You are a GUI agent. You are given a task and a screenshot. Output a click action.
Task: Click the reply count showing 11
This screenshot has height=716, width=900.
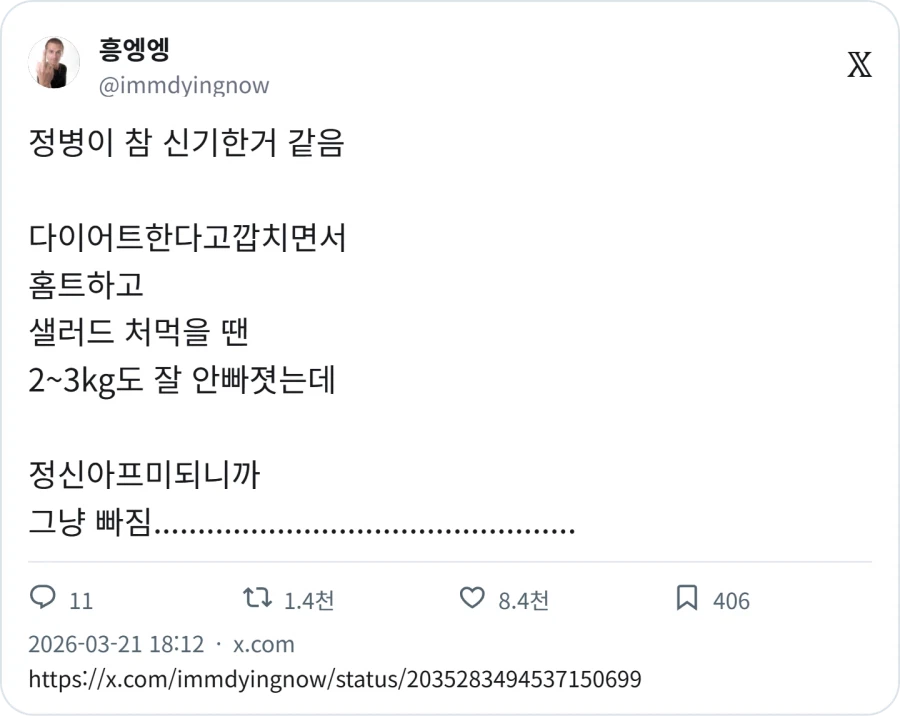click(79, 601)
